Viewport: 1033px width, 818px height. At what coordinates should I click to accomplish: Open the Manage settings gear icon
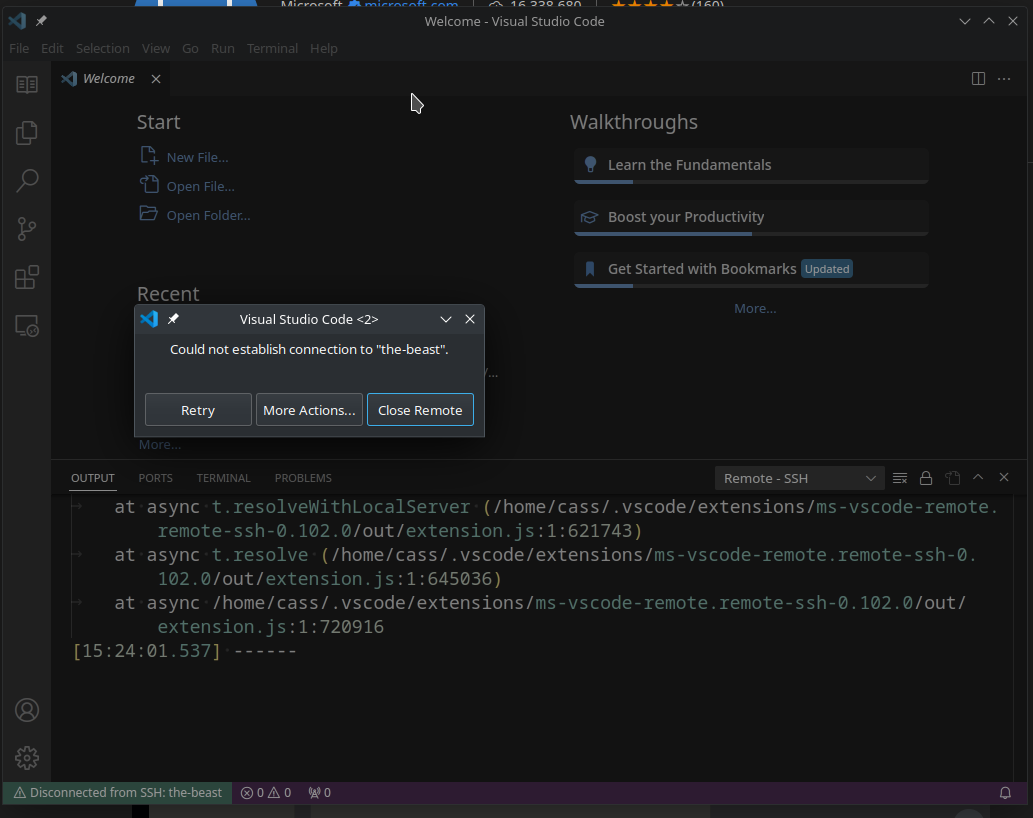tap(26, 757)
